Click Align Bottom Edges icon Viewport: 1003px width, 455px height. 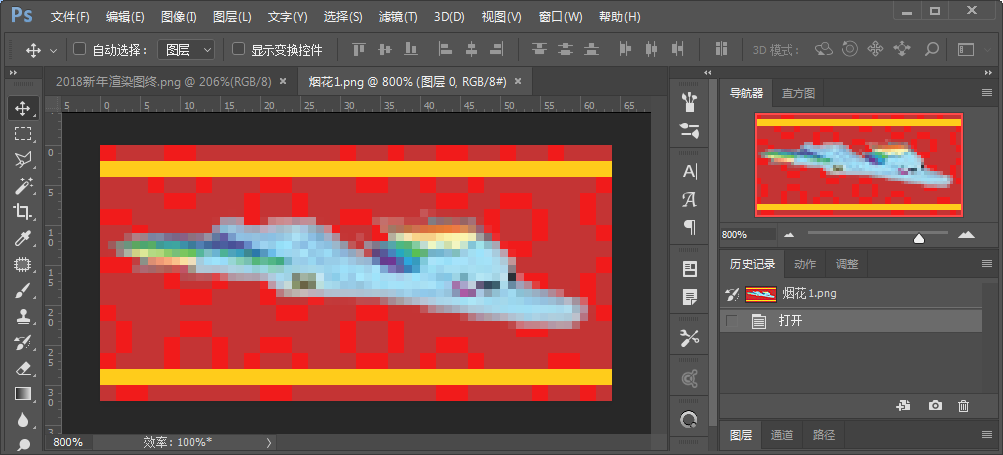pyautogui.click(x=411, y=49)
